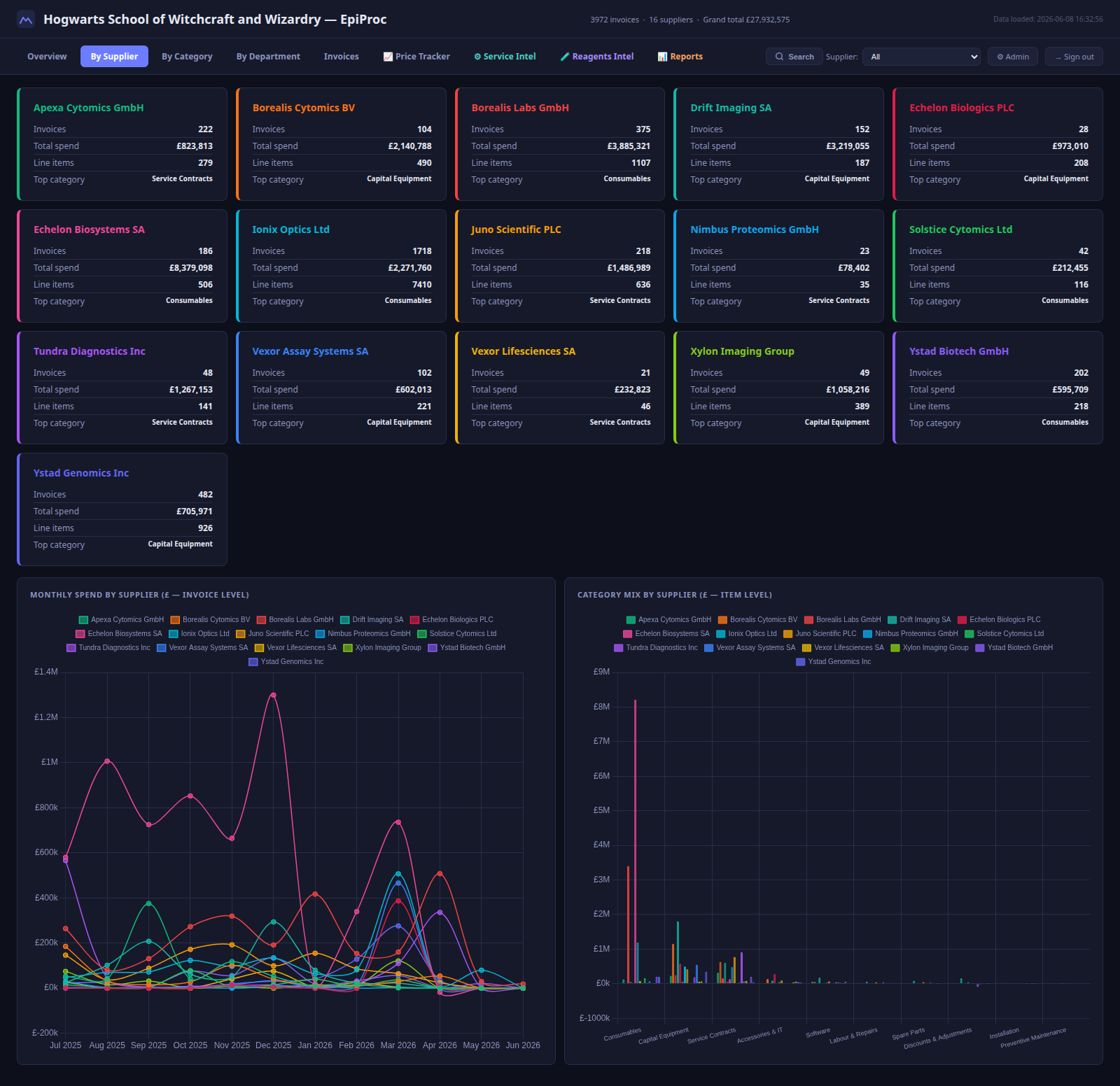Toggle Borealis Cytomics BV in monthly spend legend

click(210, 620)
